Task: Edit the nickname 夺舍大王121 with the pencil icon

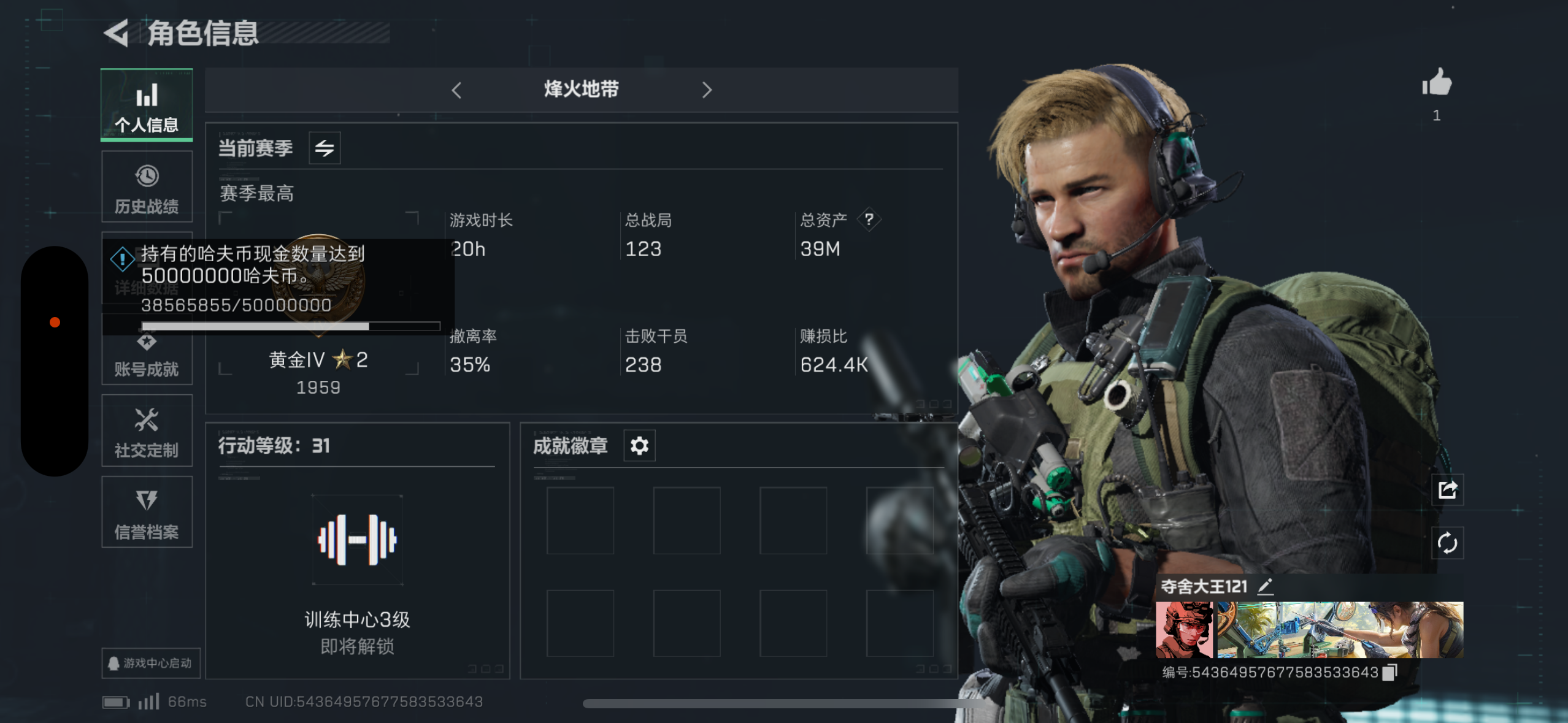Action: [1265, 587]
